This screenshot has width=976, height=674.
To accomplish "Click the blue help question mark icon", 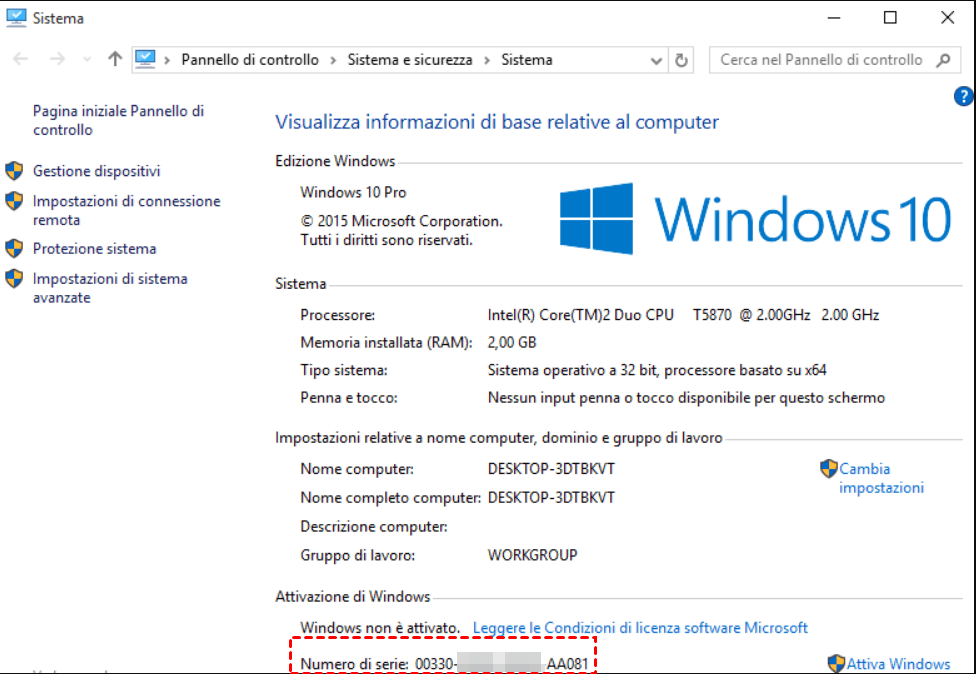I will click(x=964, y=96).
